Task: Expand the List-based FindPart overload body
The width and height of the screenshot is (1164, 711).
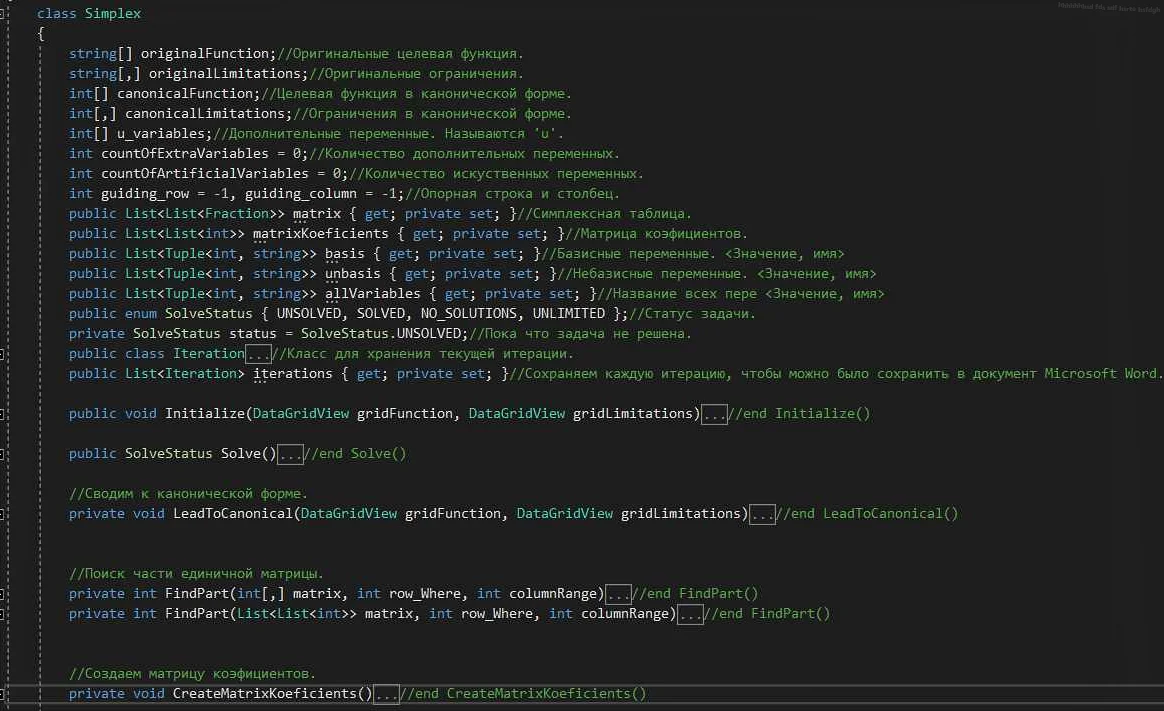Action: coord(690,614)
